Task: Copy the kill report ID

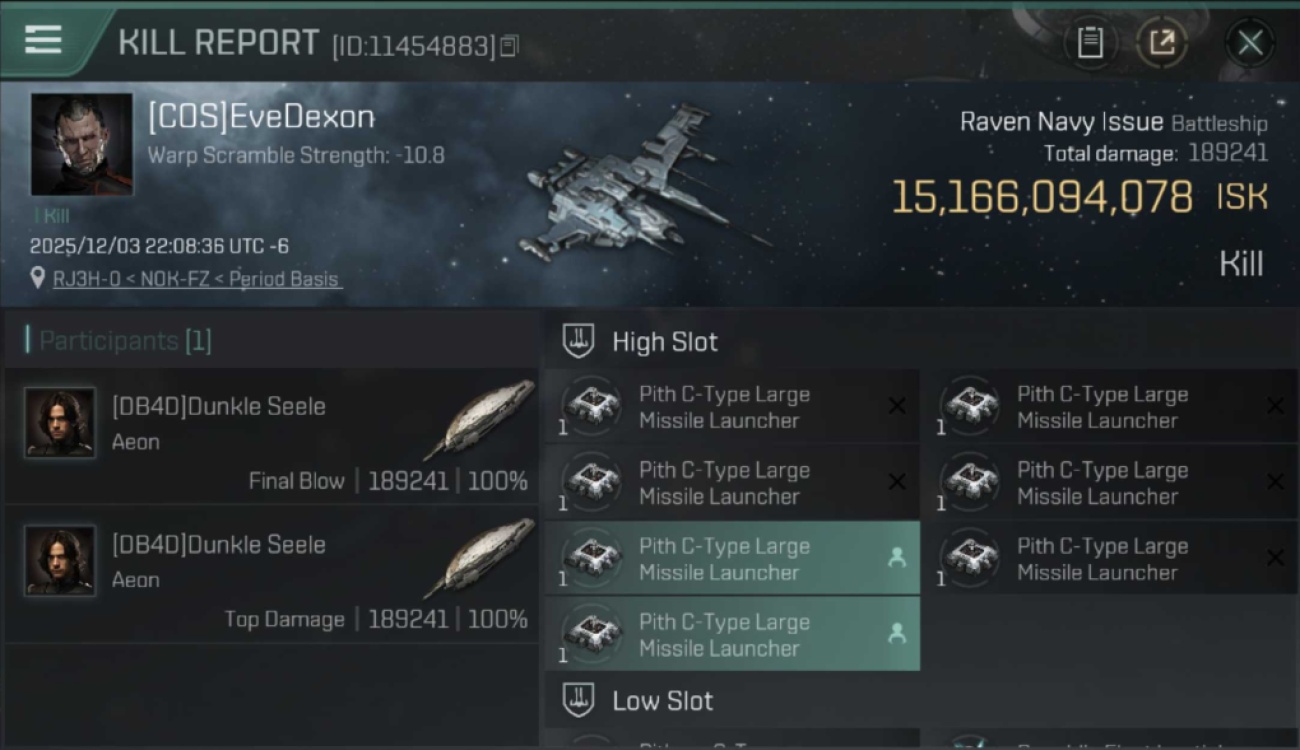Action: click(509, 46)
